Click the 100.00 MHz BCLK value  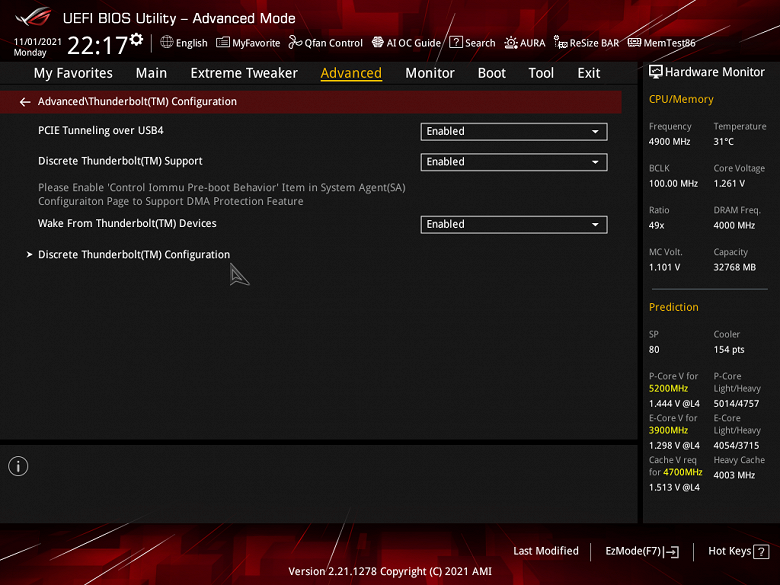pos(673,184)
